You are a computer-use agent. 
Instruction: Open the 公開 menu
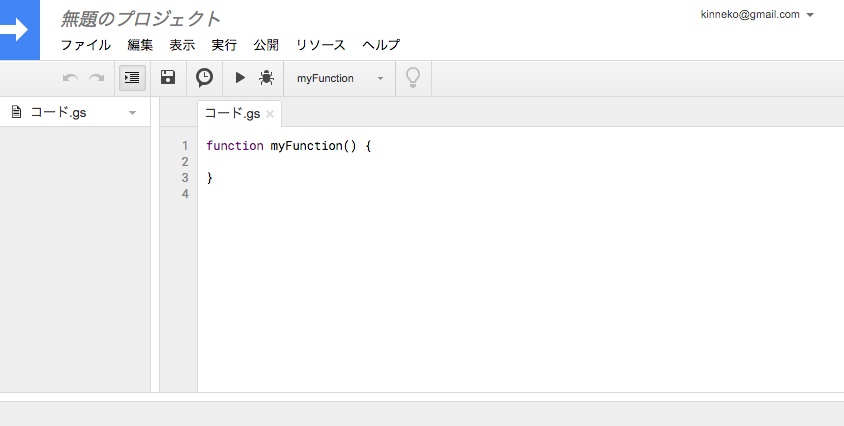point(266,45)
